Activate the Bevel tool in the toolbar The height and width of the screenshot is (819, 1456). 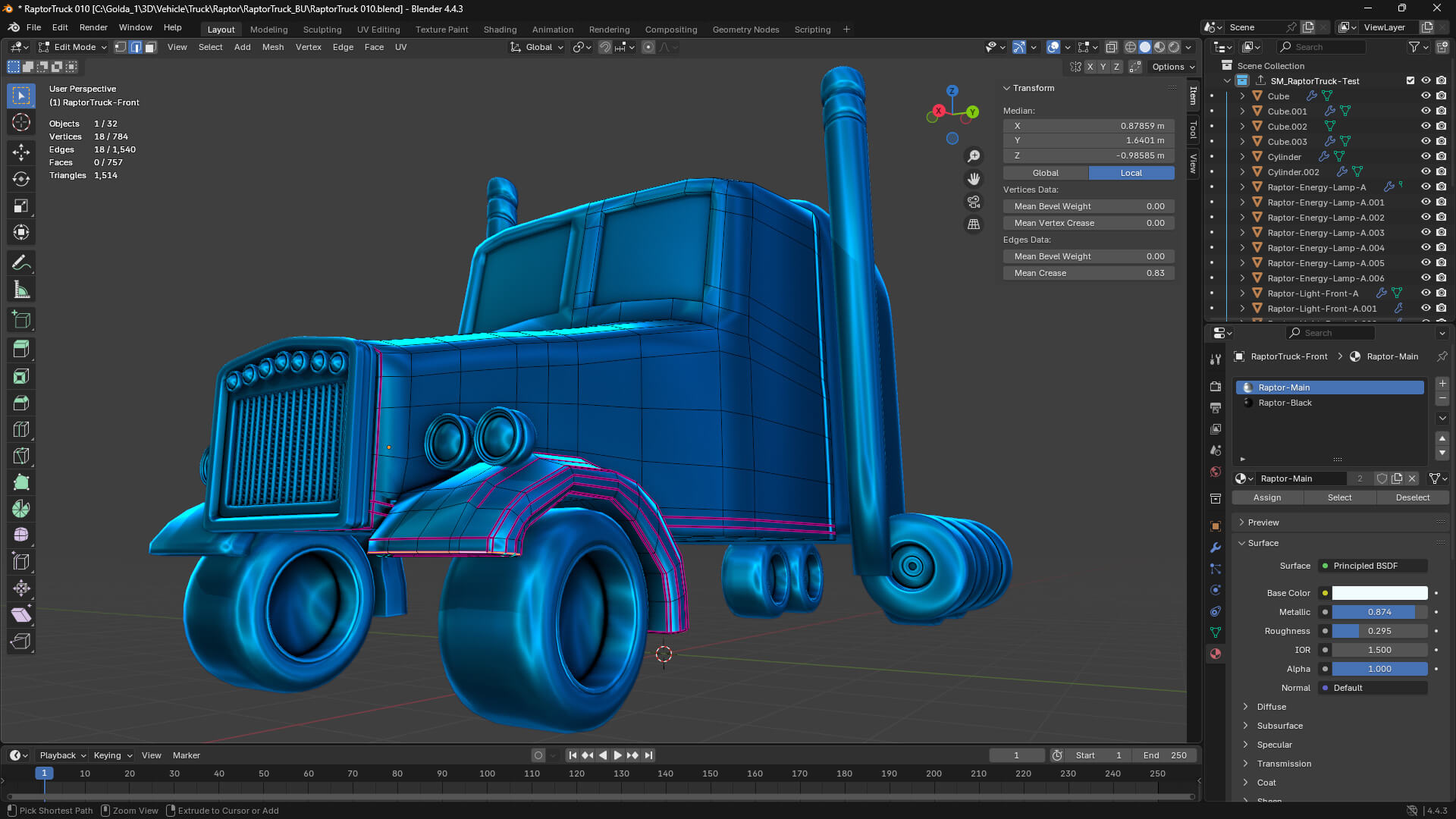click(x=20, y=403)
